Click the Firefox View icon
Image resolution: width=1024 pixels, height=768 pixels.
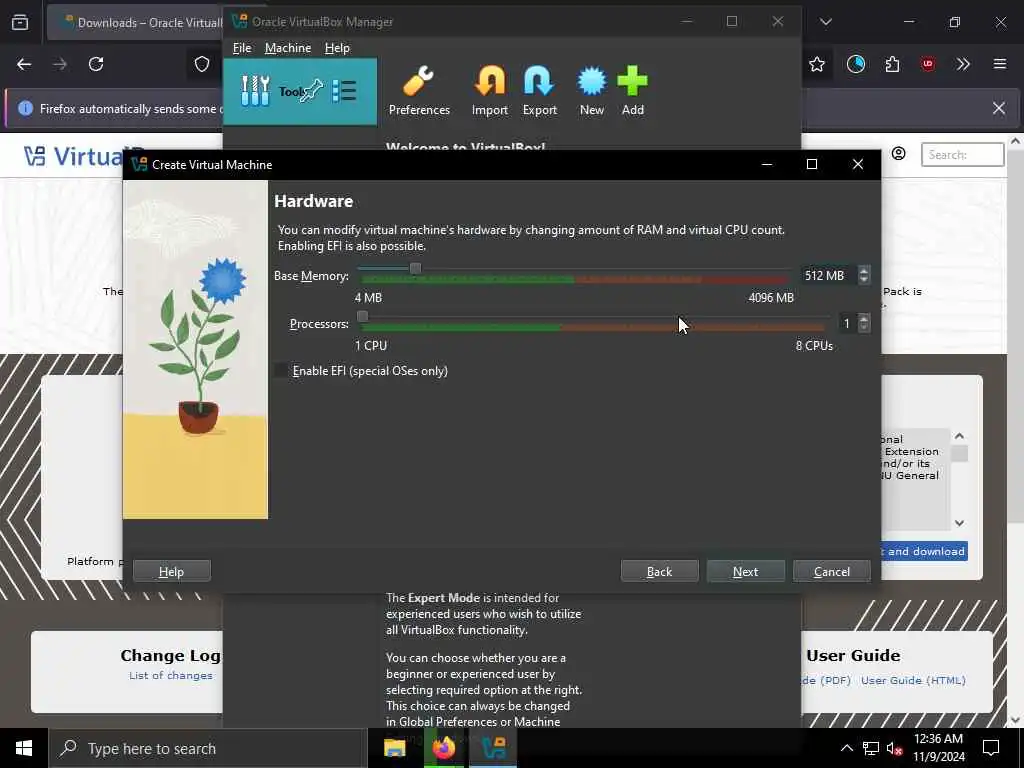20,22
